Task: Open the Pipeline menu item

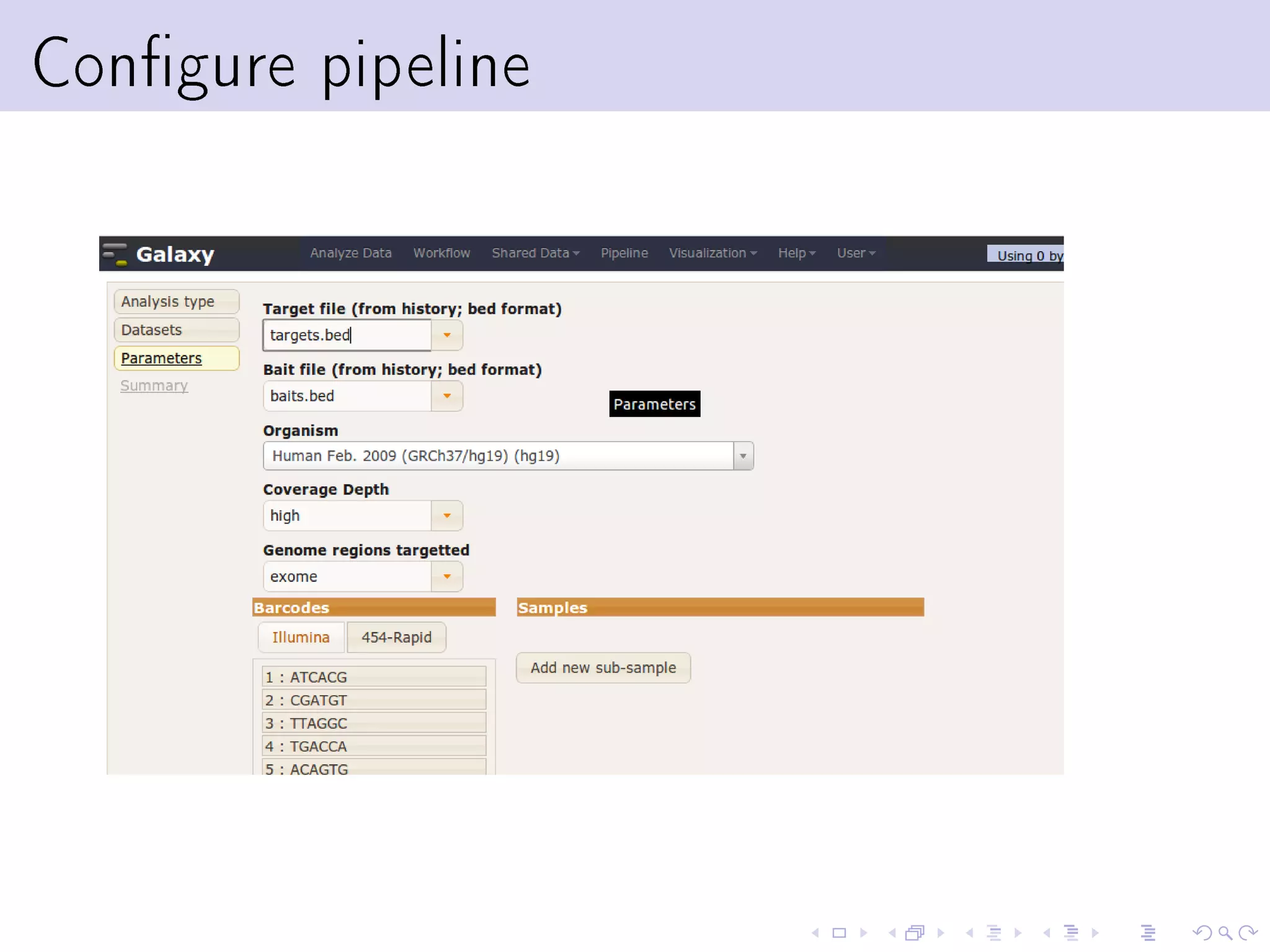Action: pyautogui.click(x=624, y=253)
